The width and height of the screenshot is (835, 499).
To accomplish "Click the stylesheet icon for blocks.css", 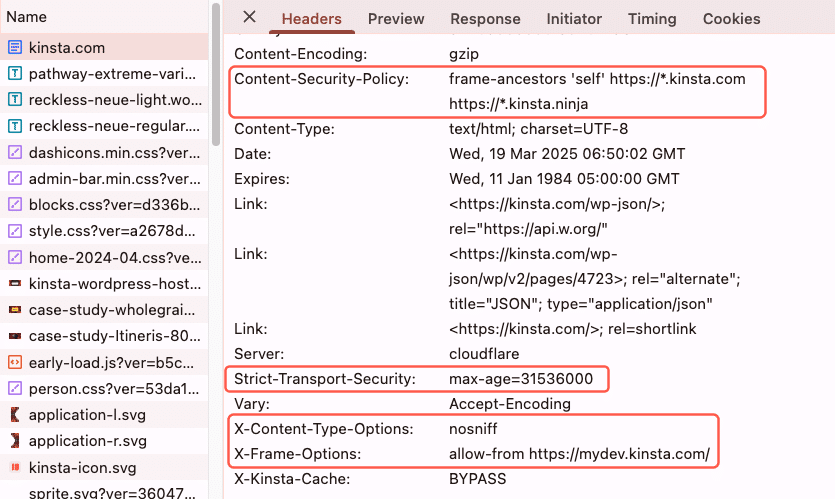I will (x=15, y=204).
